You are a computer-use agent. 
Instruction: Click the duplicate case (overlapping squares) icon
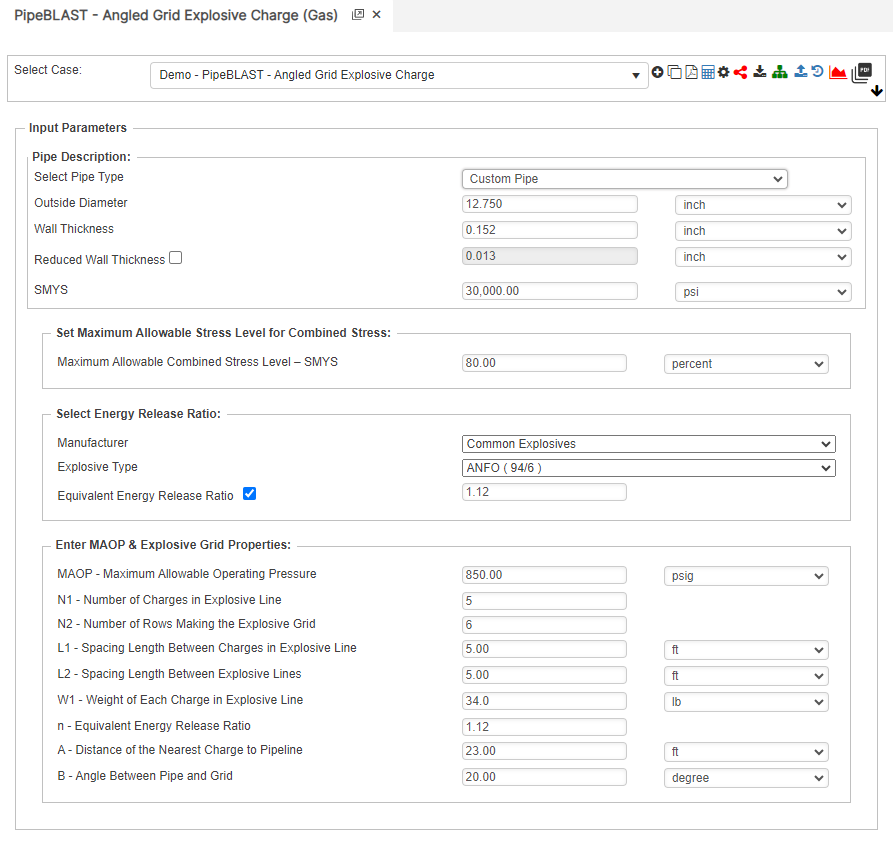click(x=674, y=72)
